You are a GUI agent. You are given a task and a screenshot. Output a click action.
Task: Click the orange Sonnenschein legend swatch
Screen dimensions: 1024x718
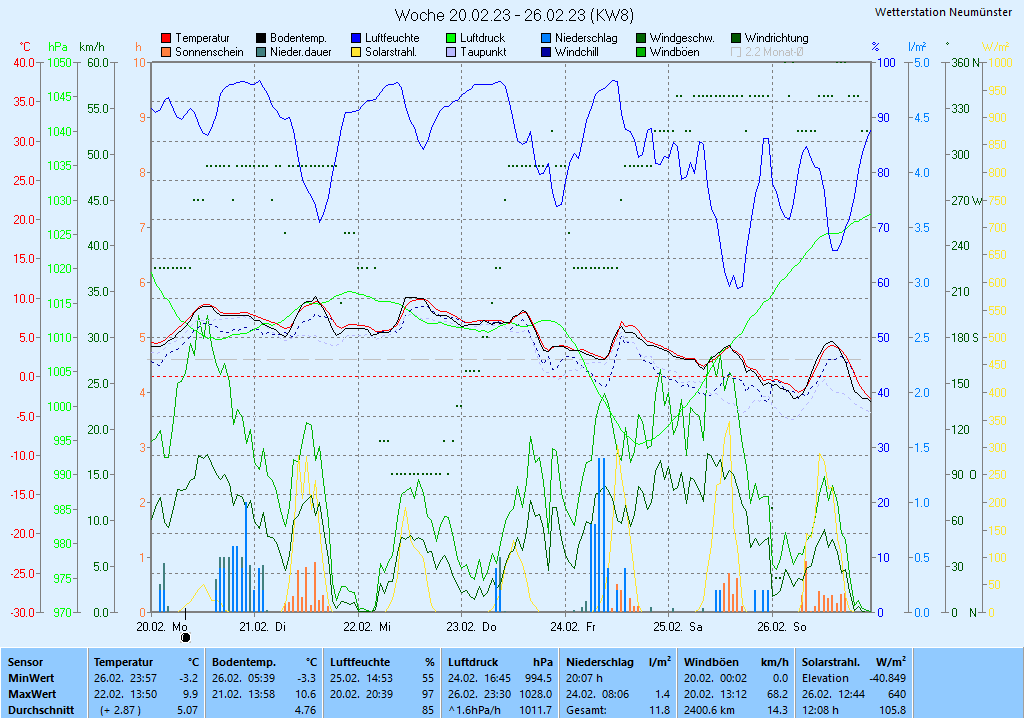[166, 52]
